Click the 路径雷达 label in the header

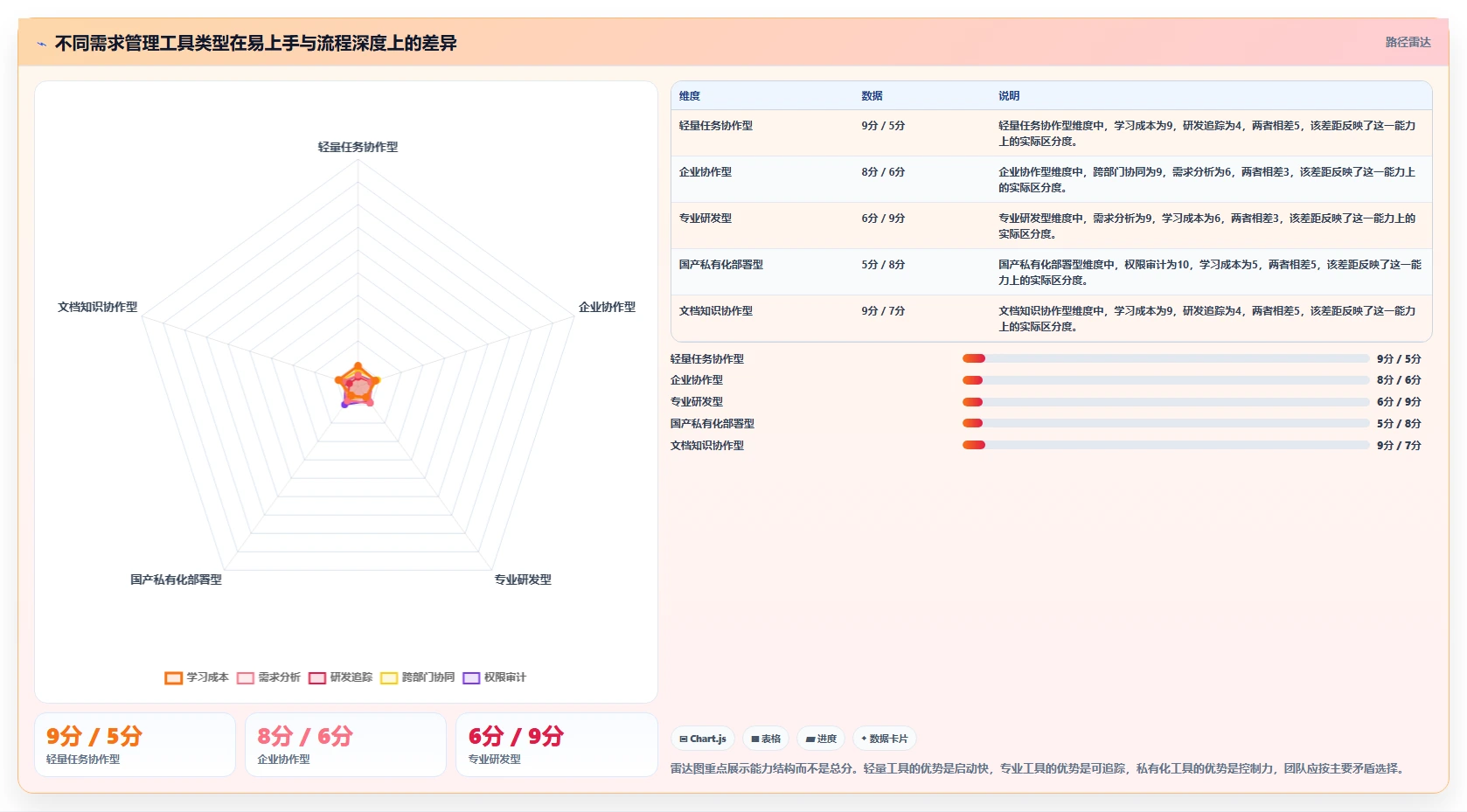point(1408,42)
